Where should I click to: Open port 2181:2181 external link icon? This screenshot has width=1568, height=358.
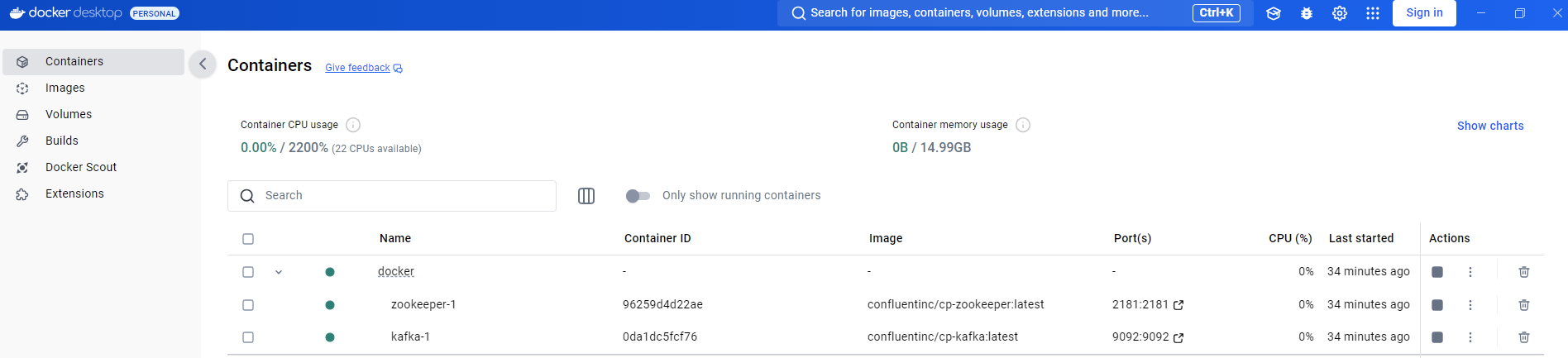click(x=1178, y=305)
